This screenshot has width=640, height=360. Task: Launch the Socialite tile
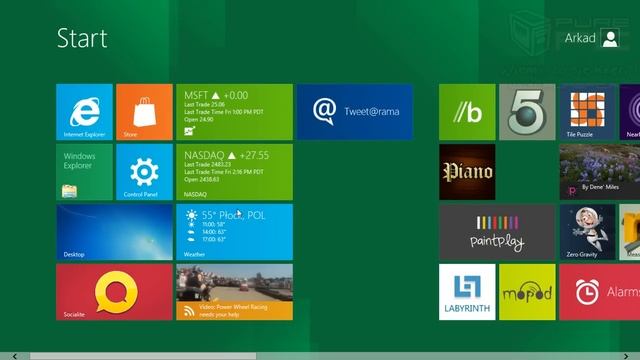coord(114,292)
